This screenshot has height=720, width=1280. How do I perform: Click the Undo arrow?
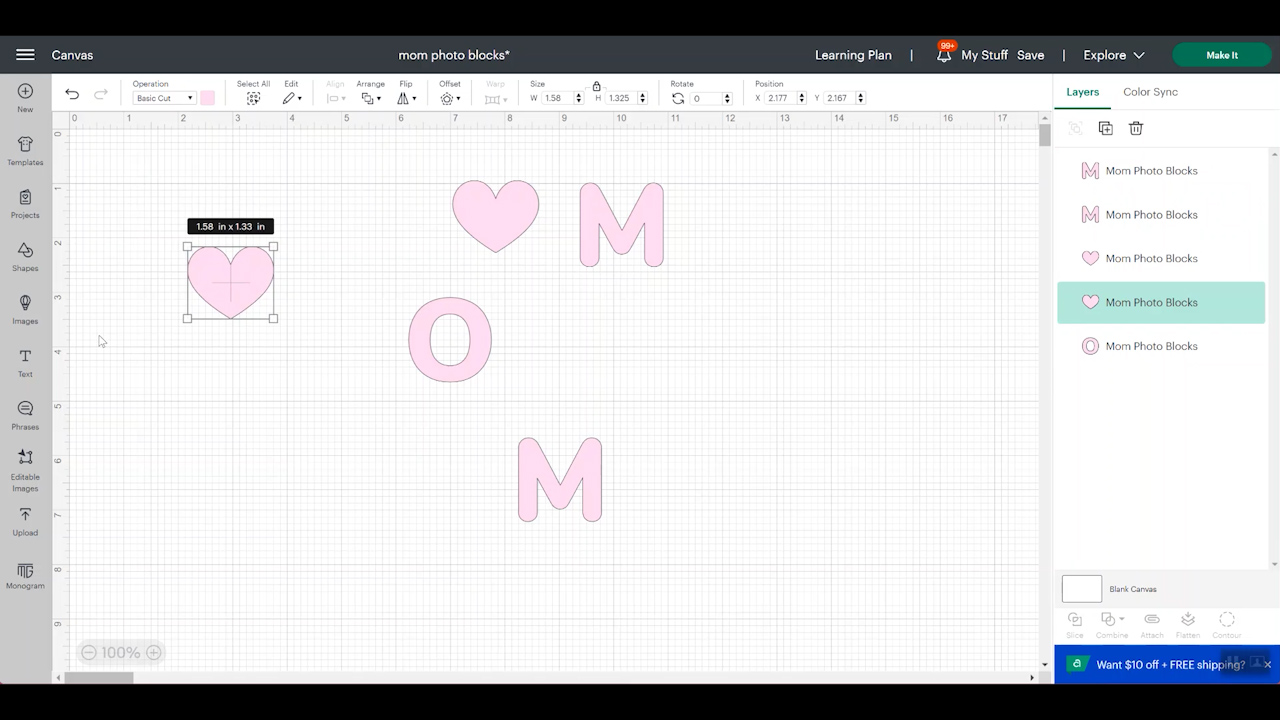click(x=72, y=94)
